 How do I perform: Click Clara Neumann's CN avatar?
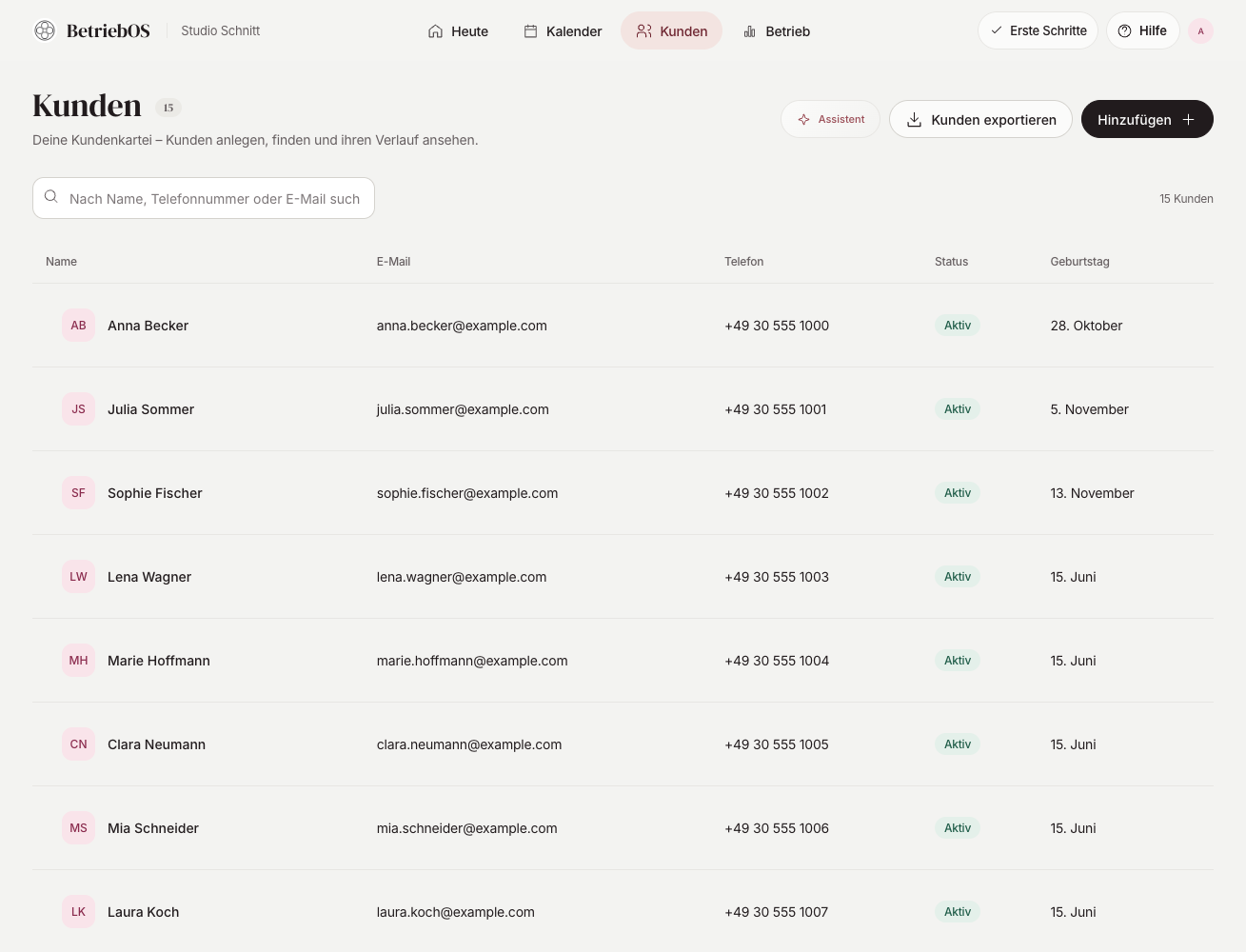[78, 744]
